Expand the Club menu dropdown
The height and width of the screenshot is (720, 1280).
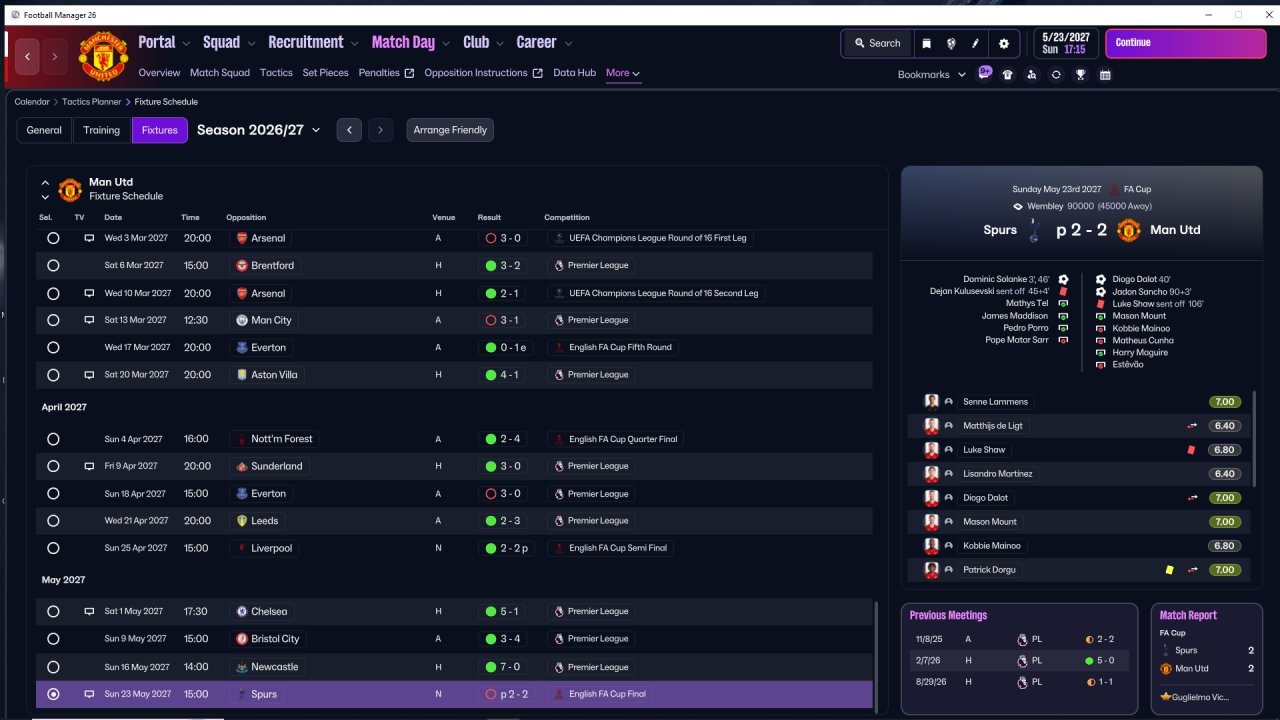pos(499,43)
